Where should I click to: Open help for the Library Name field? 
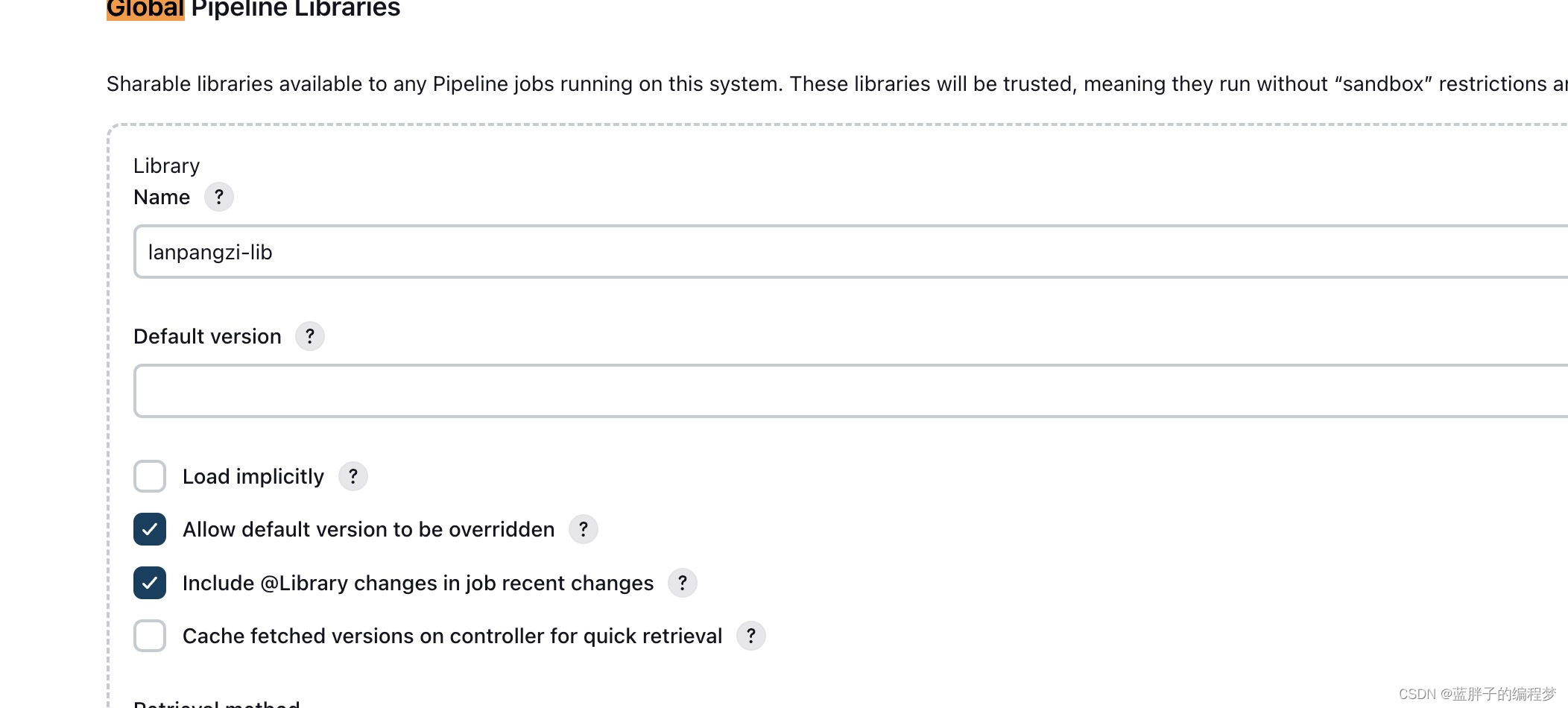pos(218,197)
